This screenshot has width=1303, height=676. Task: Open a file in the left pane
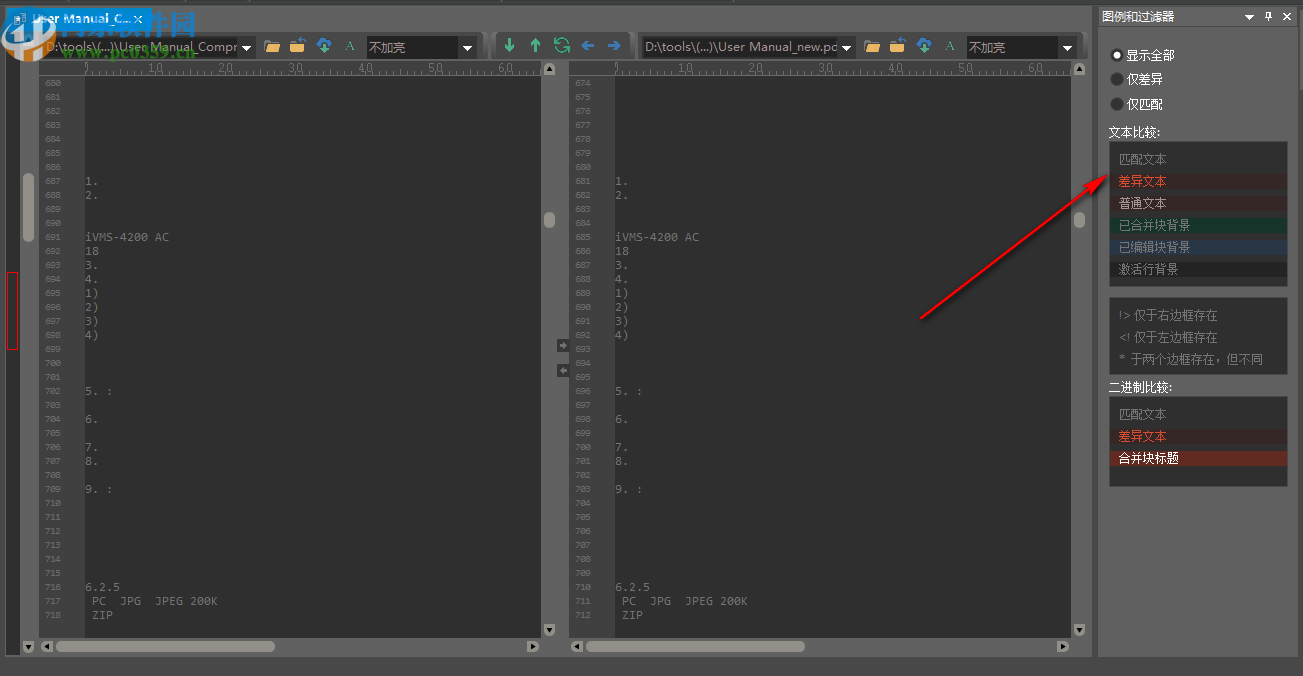pyautogui.click(x=272, y=45)
